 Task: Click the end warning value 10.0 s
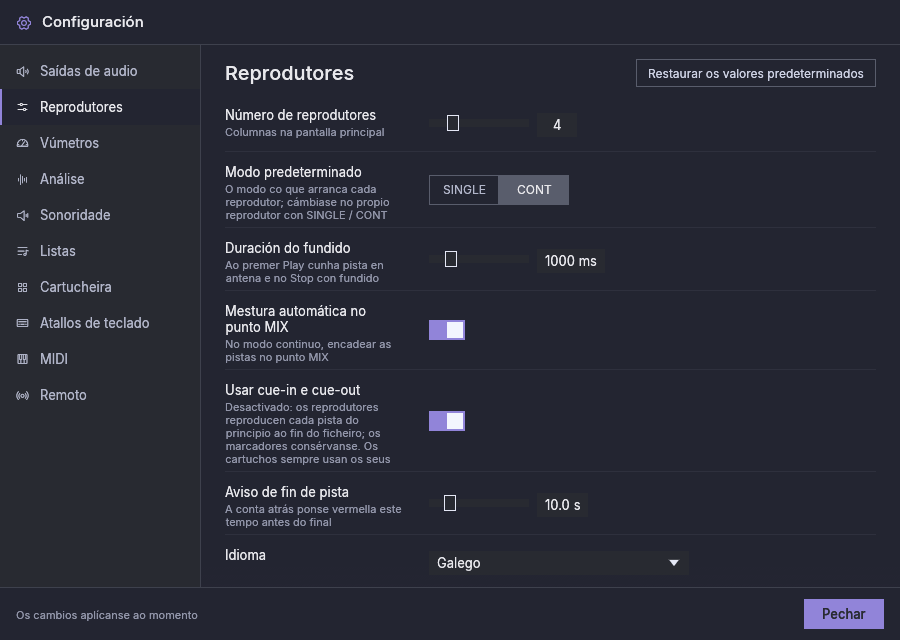562,505
